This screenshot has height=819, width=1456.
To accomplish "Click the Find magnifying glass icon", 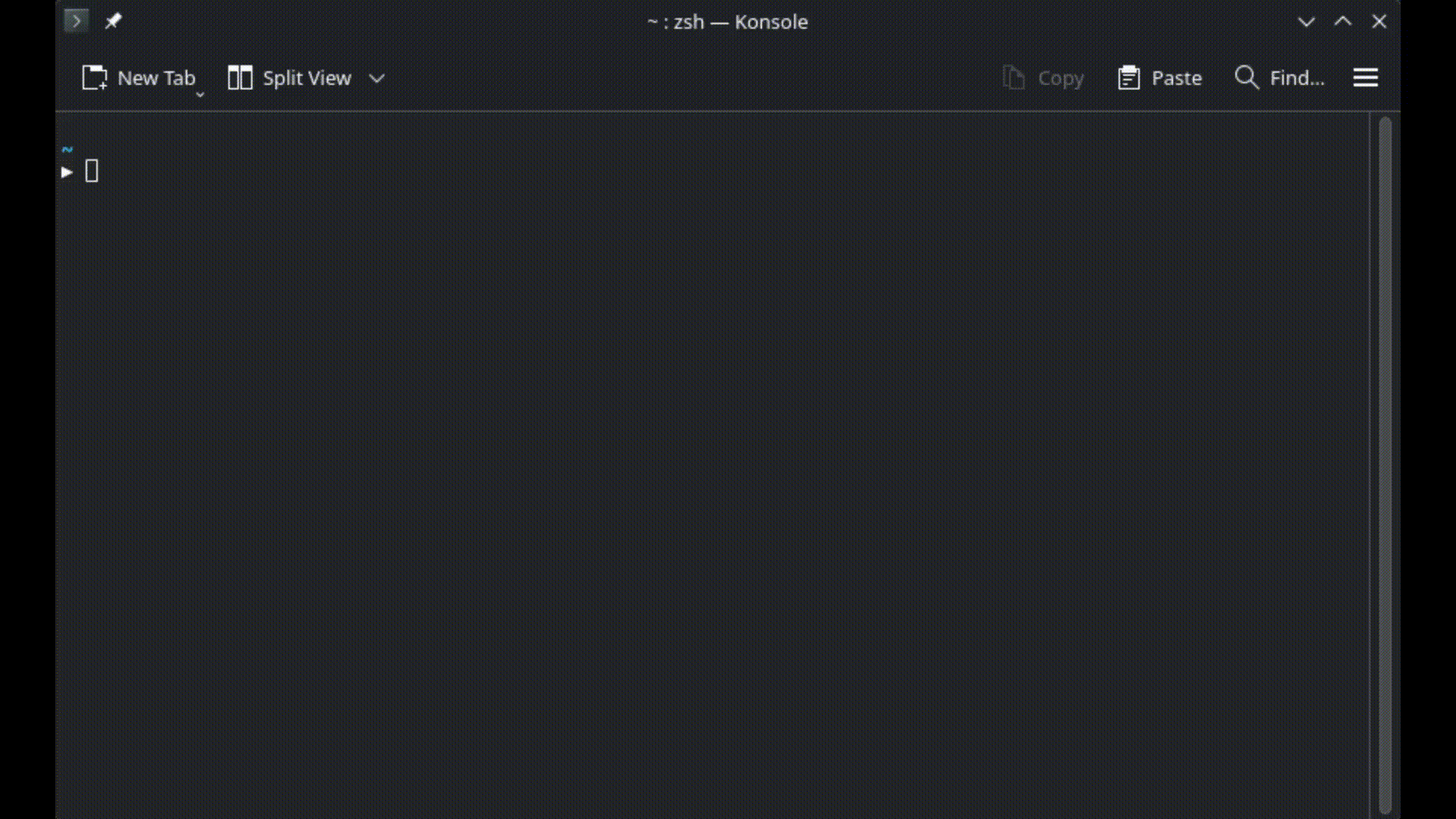I will coord(1246,77).
